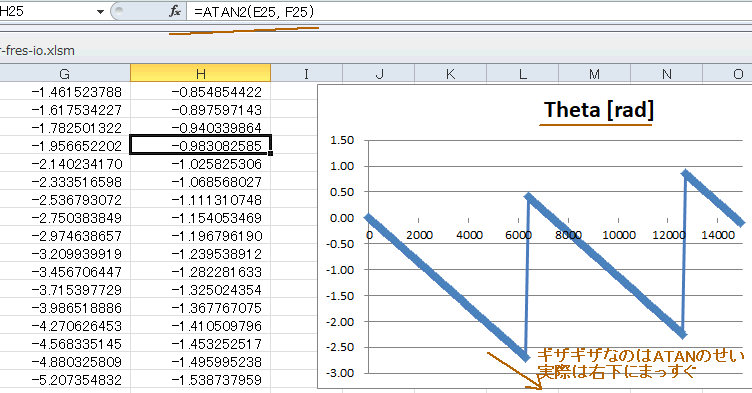Open the Name Box dropdown arrow
This screenshot has height=393, width=752.
tap(100, 12)
